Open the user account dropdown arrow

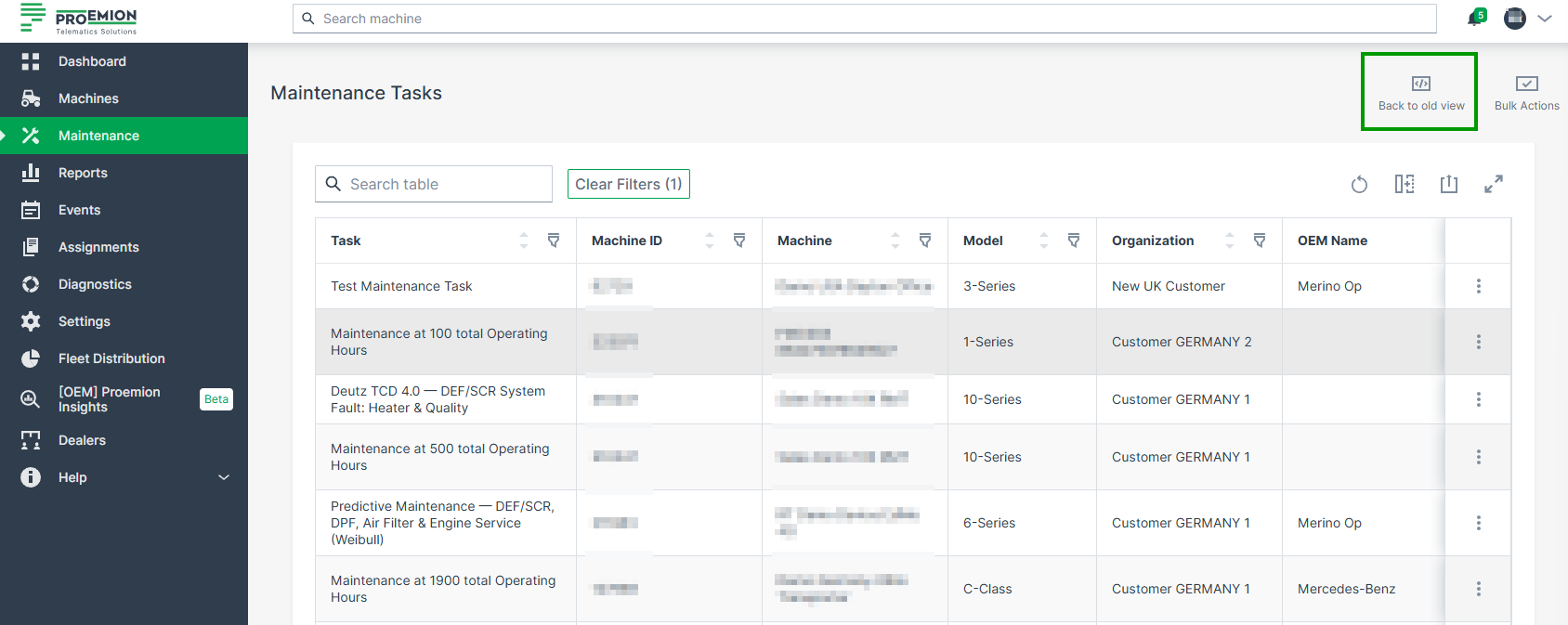click(1545, 19)
